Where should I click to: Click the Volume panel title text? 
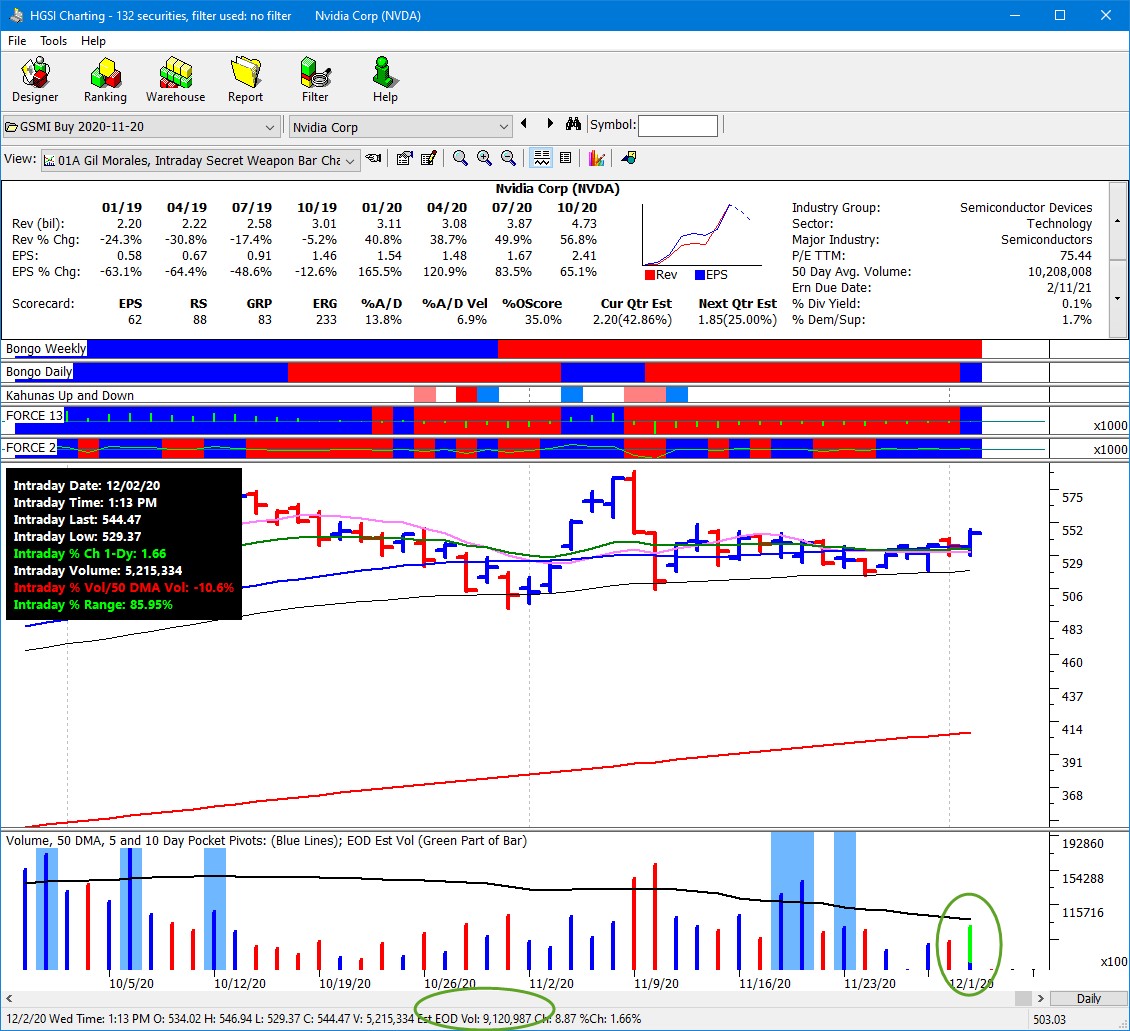point(267,841)
